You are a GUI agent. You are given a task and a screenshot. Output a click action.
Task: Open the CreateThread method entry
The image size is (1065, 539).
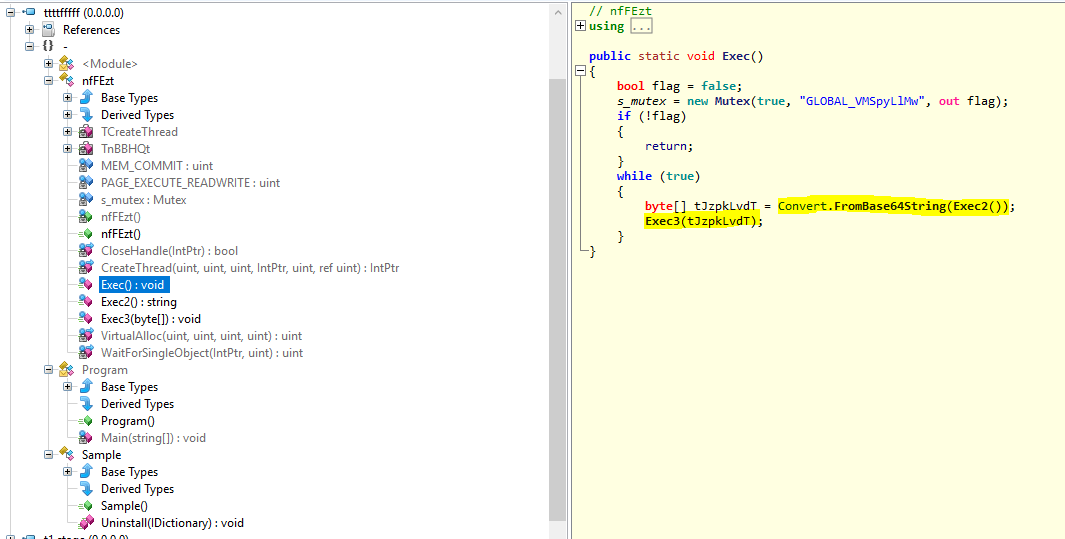coord(250,267)
